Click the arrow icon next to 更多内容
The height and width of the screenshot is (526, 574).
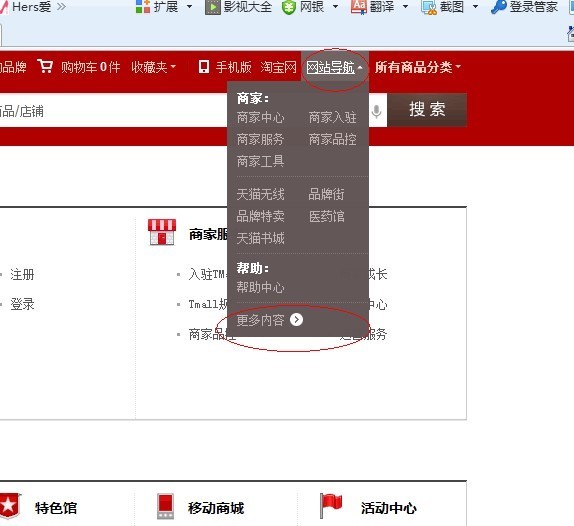[296, 320]
